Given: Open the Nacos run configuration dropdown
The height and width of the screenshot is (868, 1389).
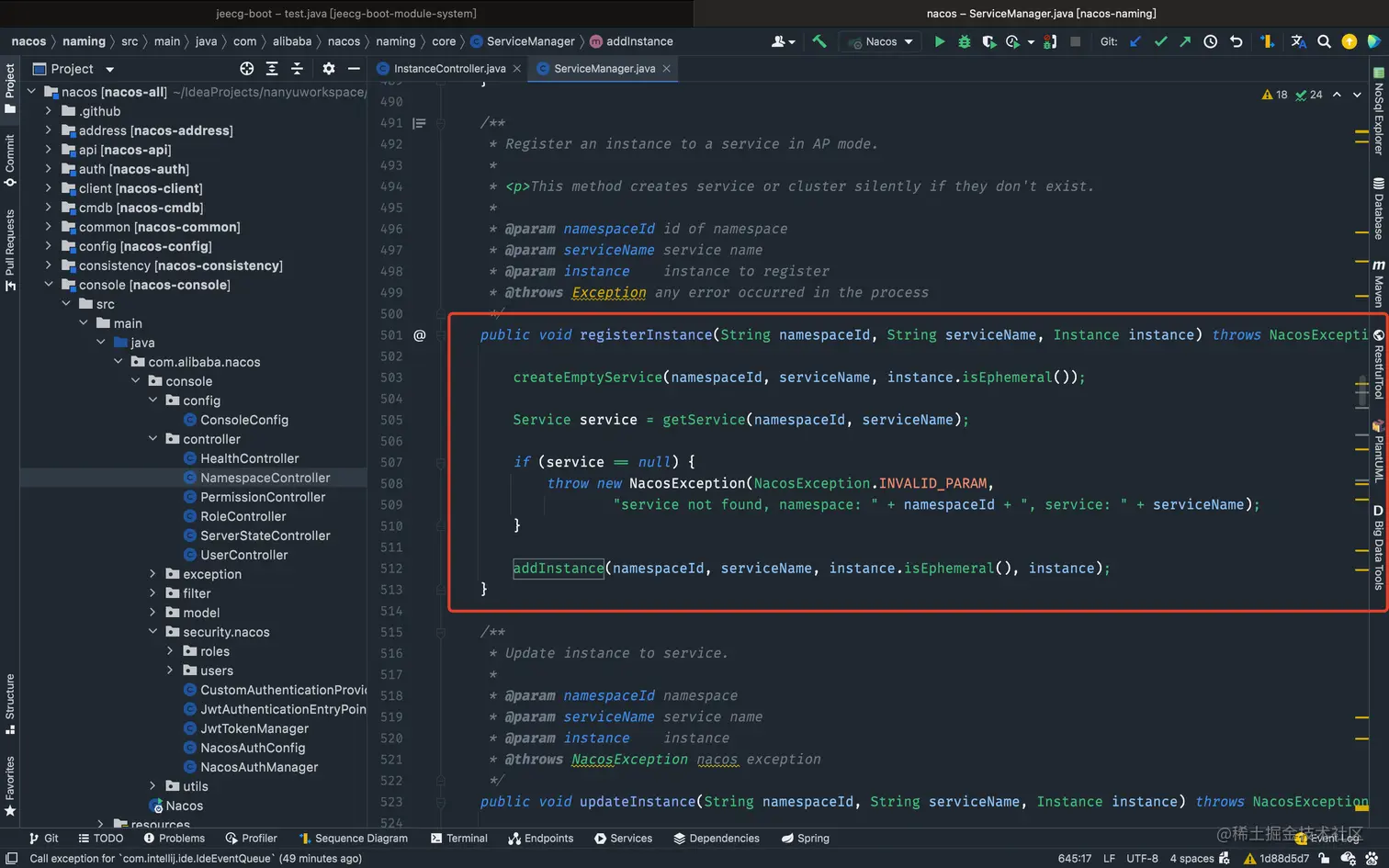Looking at the screenshot, I should 881,41.
